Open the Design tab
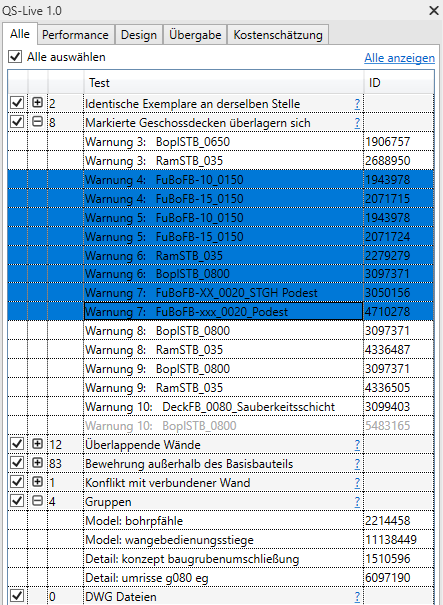 click(139, 35)
